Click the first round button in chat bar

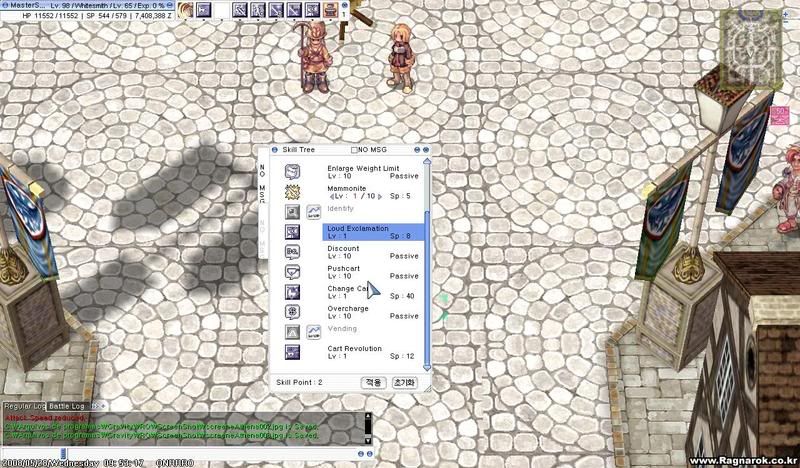point(361,454)
